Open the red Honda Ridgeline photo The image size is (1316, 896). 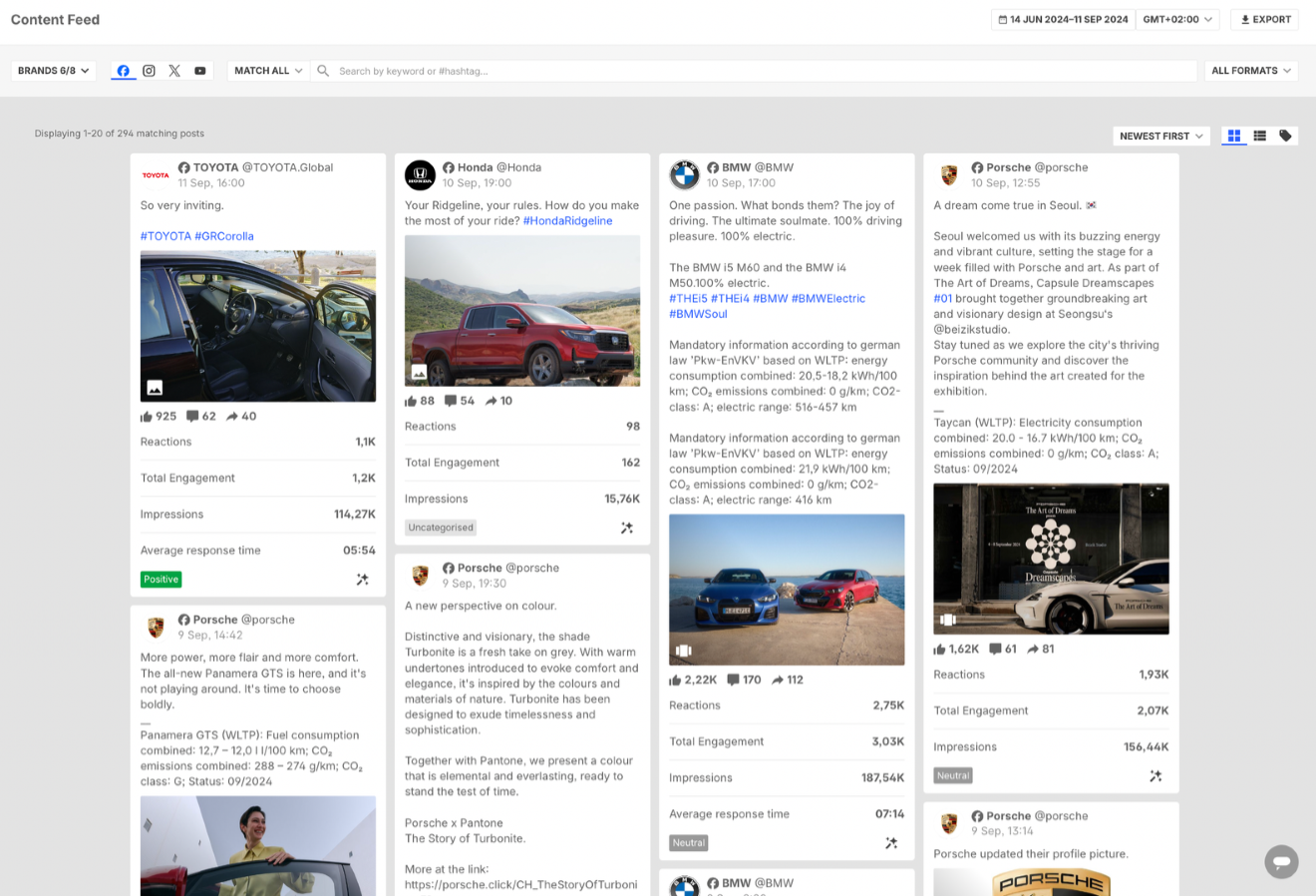click(x=522, y=310)
